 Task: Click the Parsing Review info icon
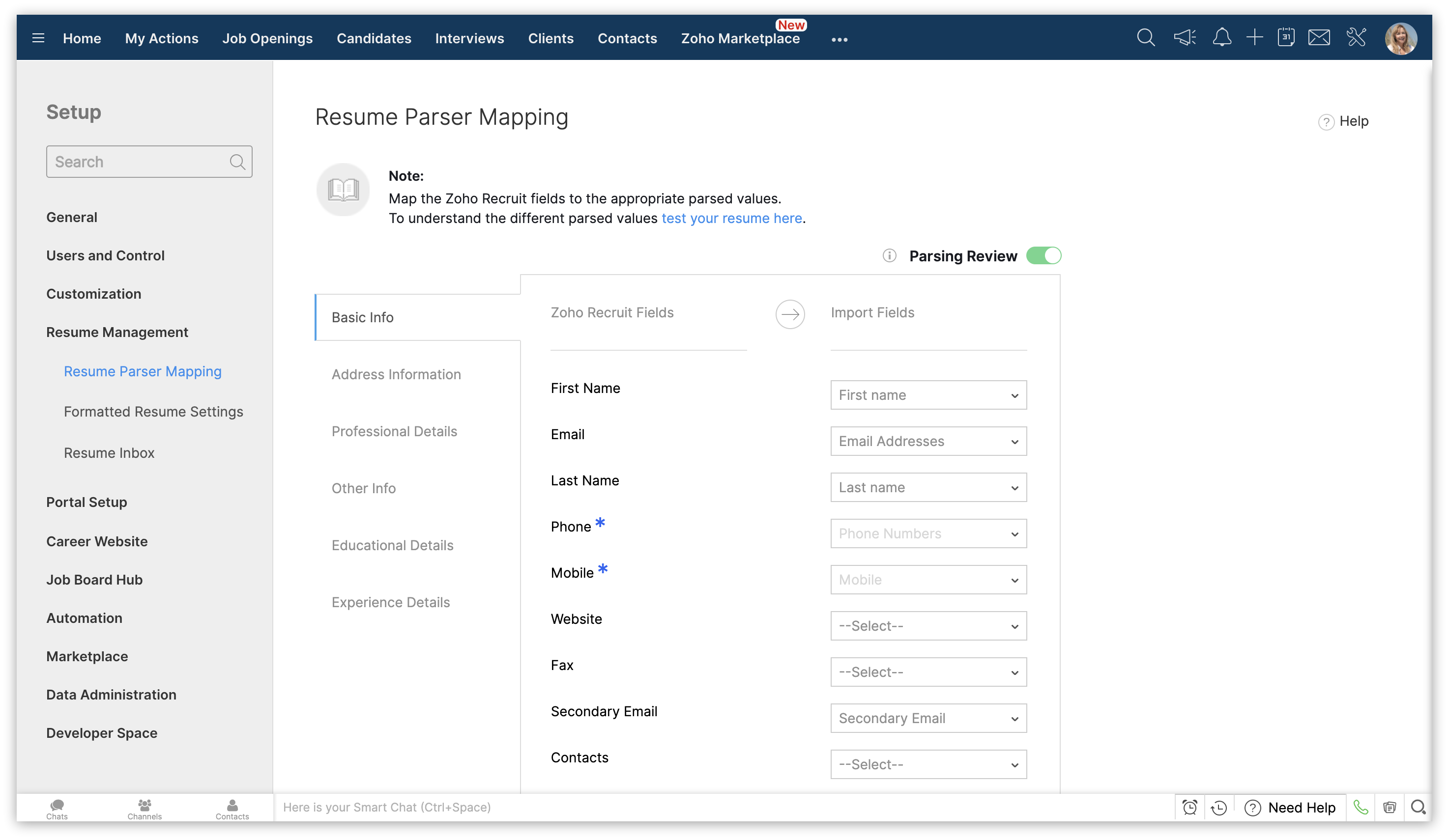(889, 255)
